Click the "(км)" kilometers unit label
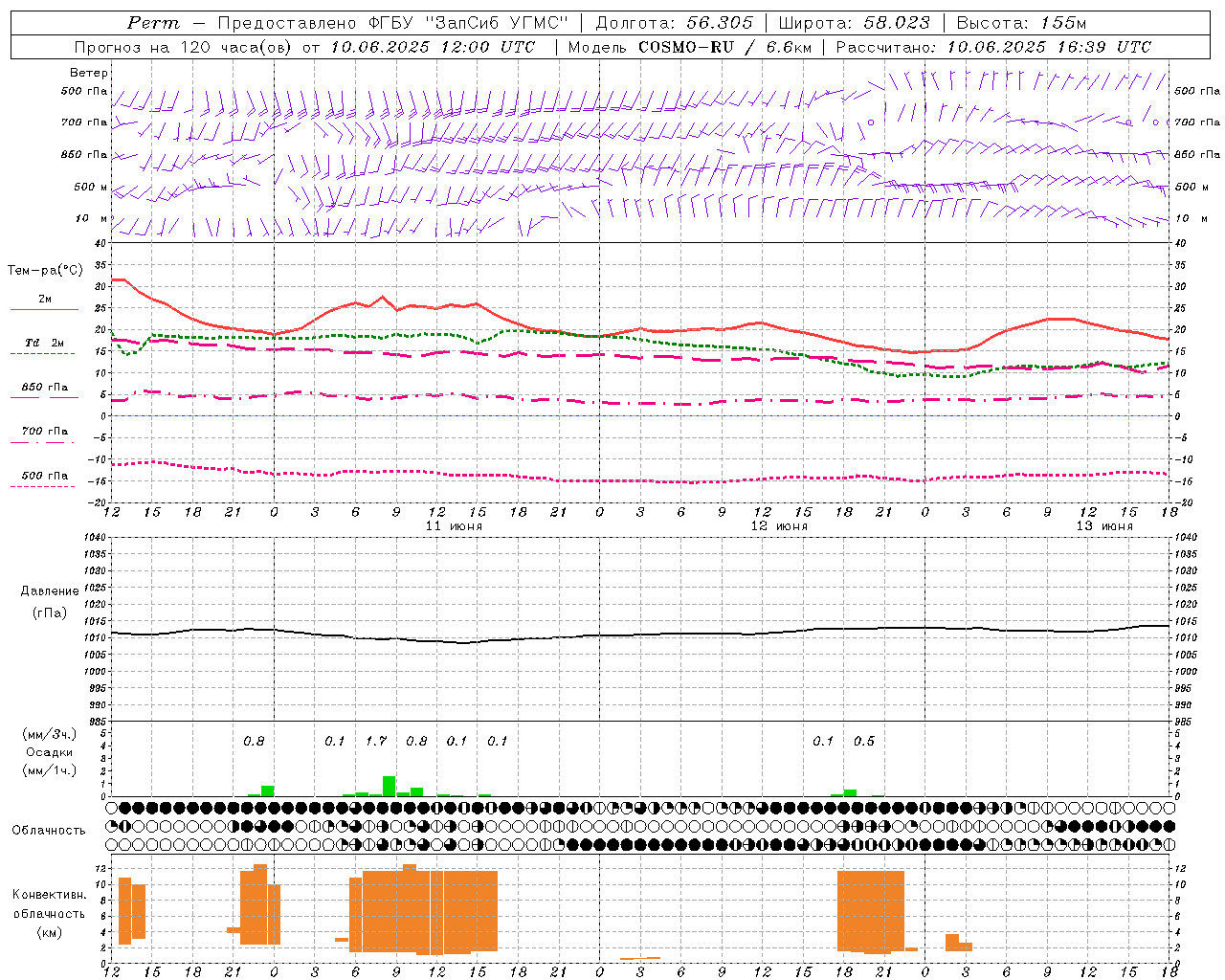The width and height of the screenshot is (1225, 980). (49, 932)
